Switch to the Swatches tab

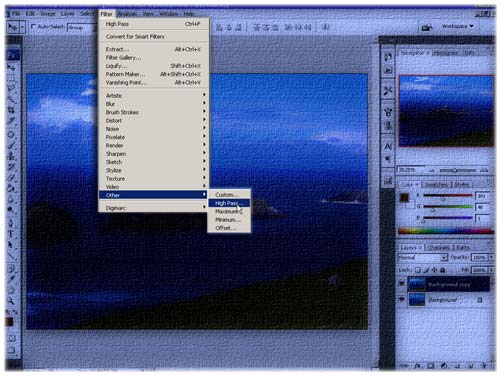tap(436, 184)
